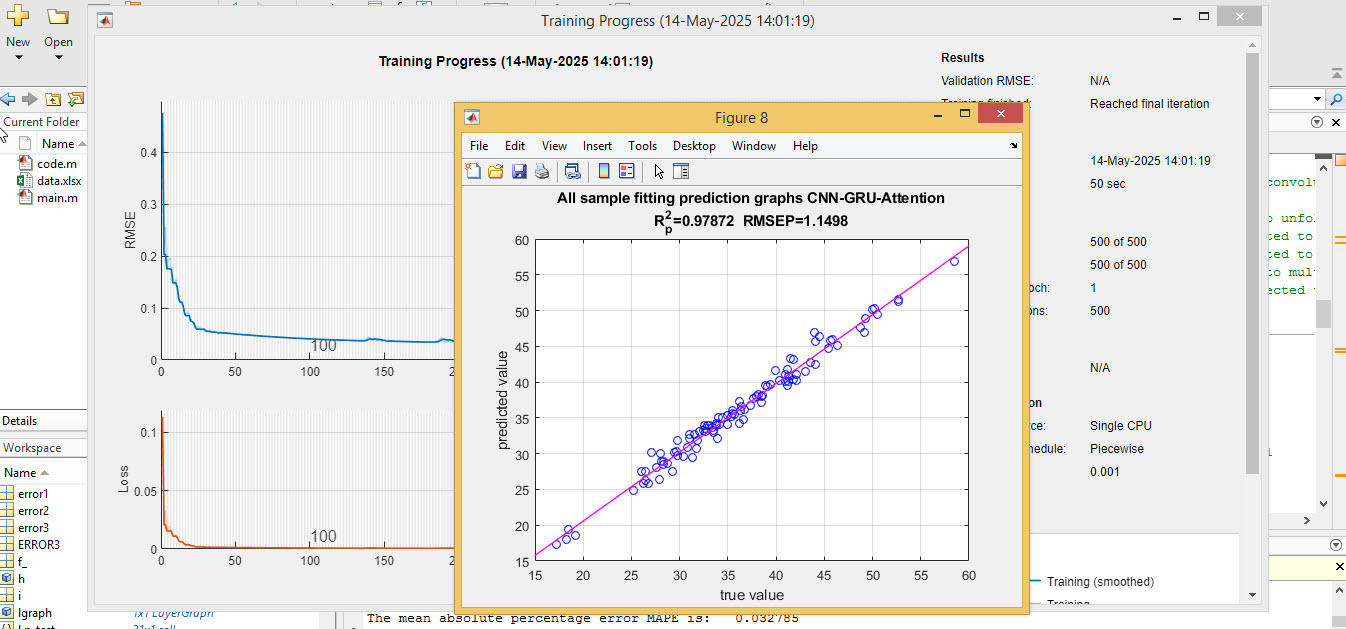The width and height of the screenshot is (1346, 629).
Task: Minimize the Figure 8 window
Action: (x=938, y=117)
